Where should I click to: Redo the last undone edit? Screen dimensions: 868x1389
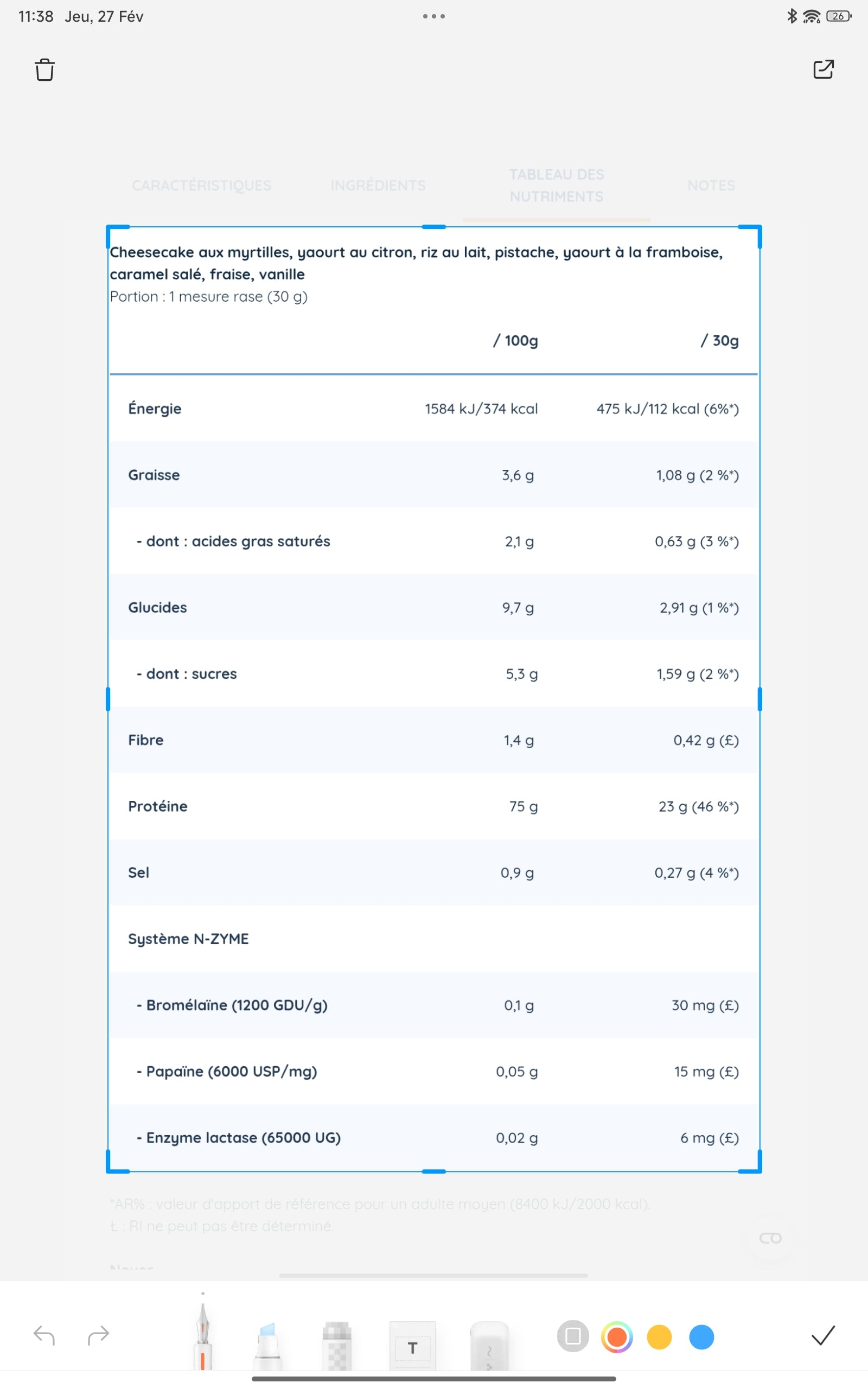[x=98, y=1335]
